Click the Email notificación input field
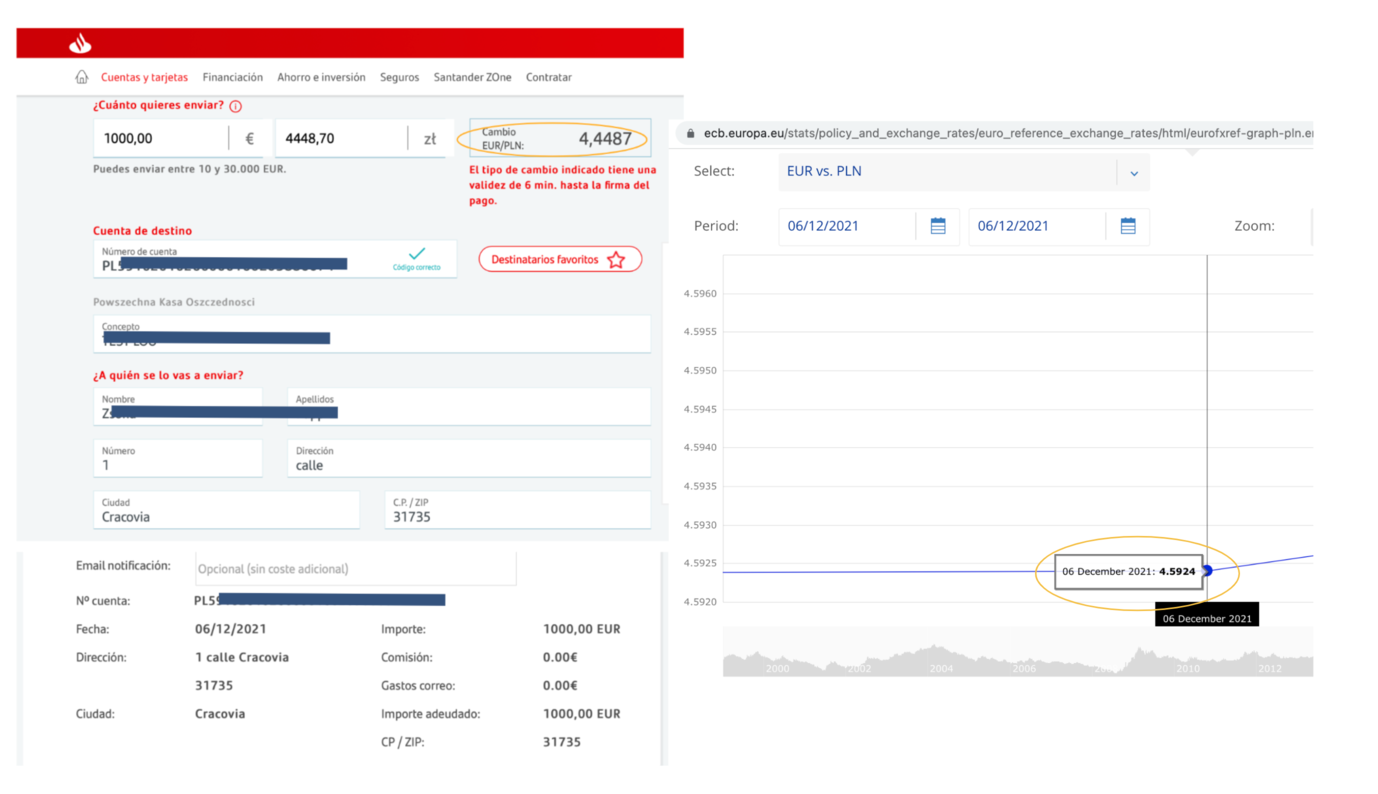 click(355, 569)
